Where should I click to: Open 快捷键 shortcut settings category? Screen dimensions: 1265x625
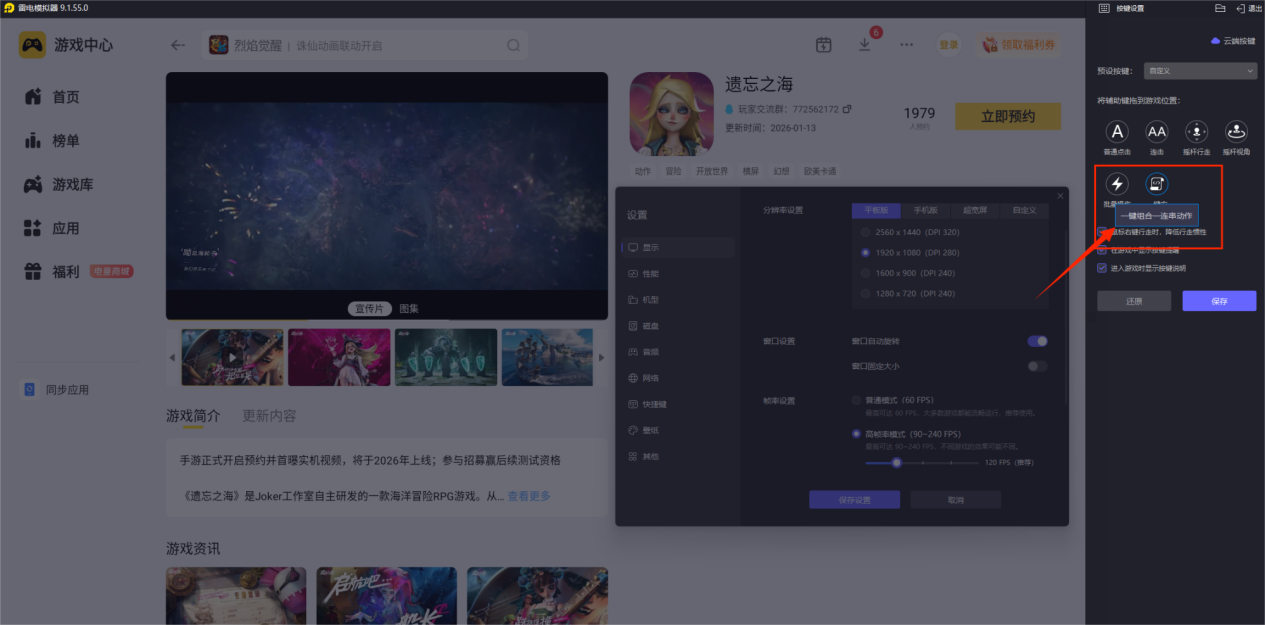pyautogui.click(x=646, y=404)
